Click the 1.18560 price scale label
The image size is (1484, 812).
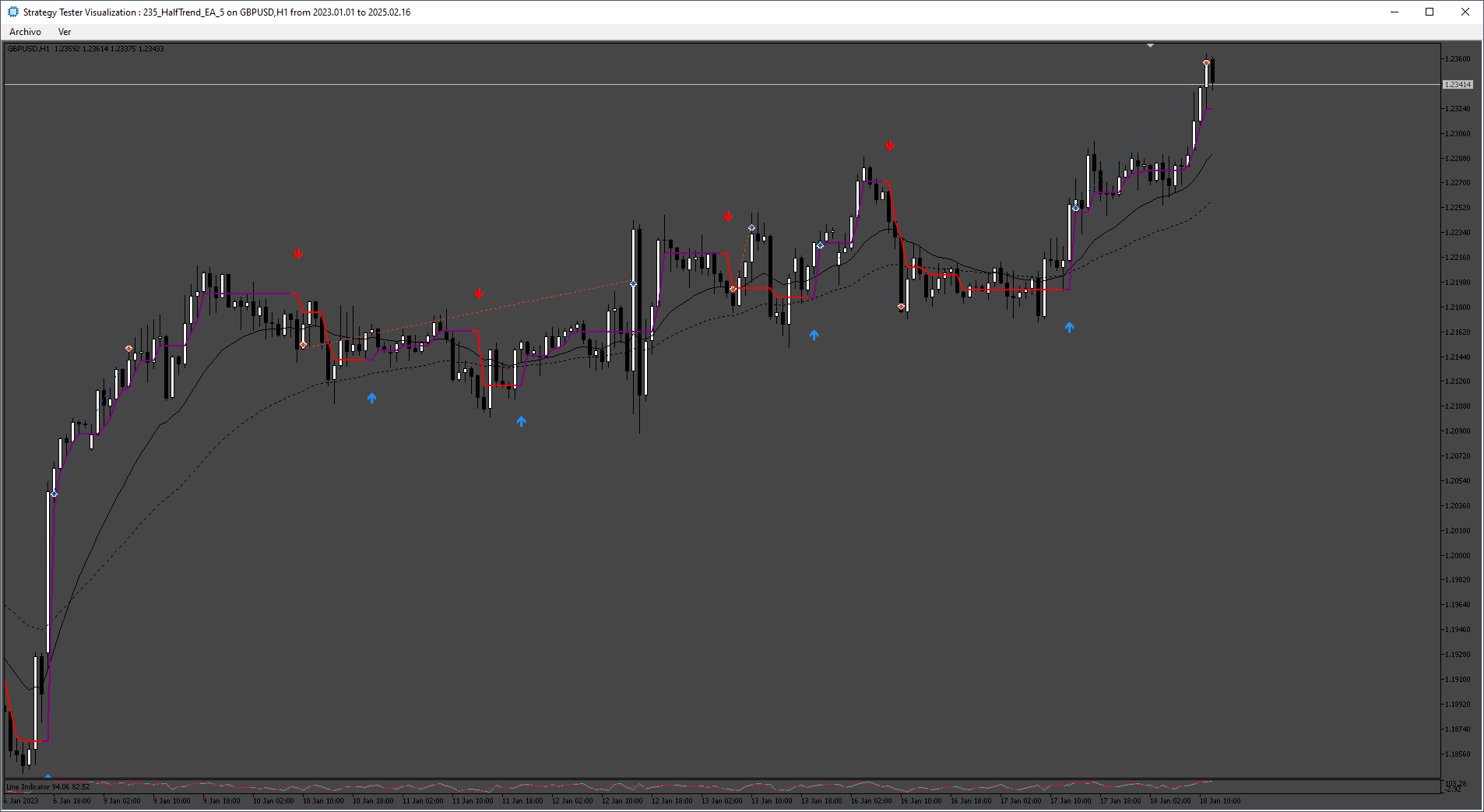[1458, 754]
